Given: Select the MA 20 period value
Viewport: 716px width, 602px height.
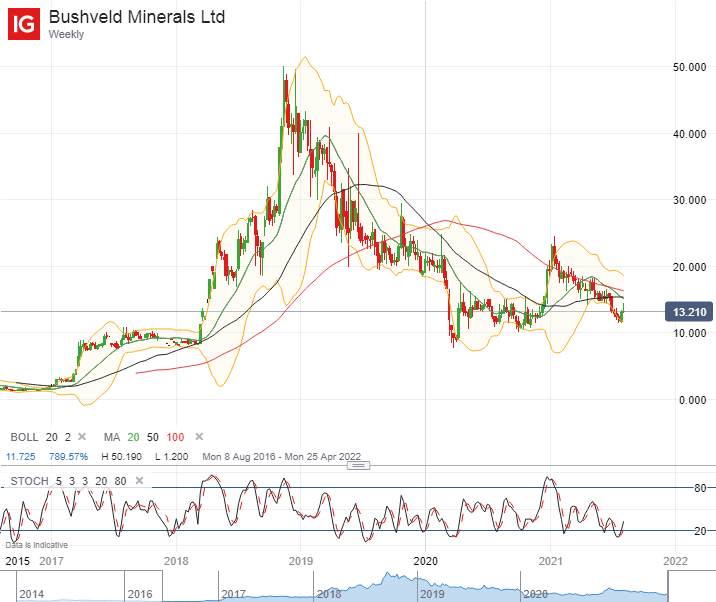Looking at the screenshot, I should point(133,437).
